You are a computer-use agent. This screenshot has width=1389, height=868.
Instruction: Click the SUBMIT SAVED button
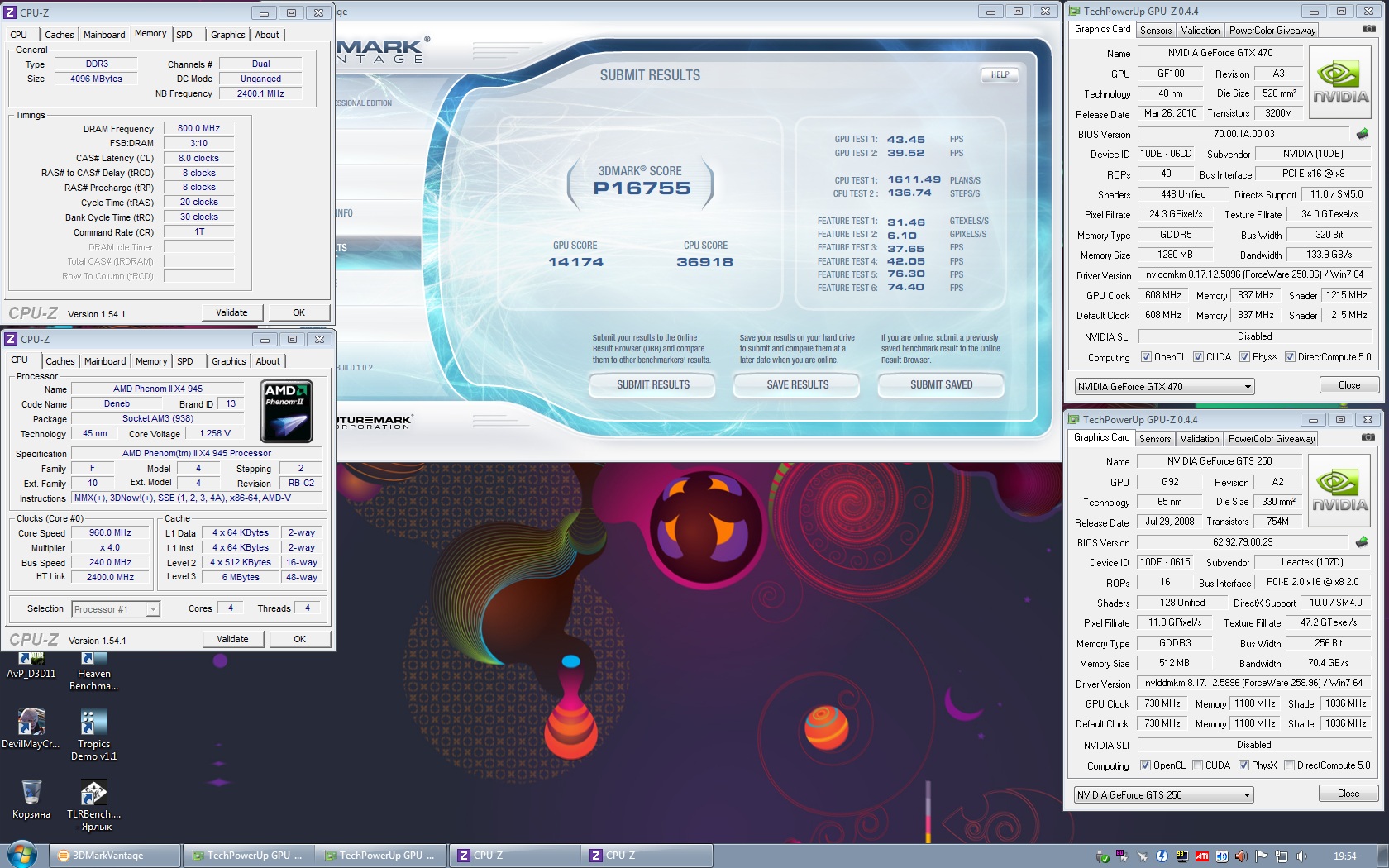941,385
